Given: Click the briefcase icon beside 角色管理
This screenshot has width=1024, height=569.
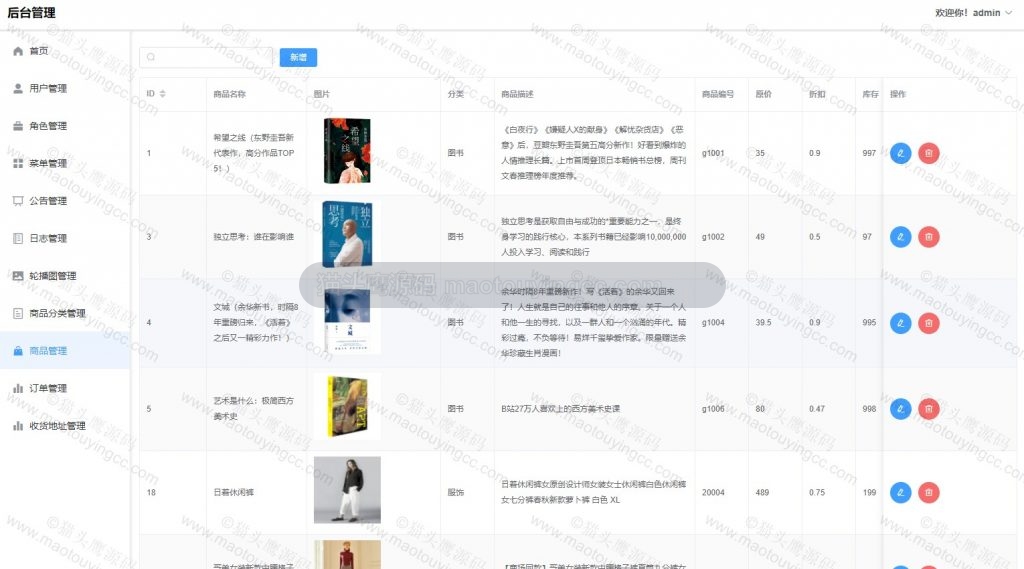Looking at the screenshot, I should point(18,126).
